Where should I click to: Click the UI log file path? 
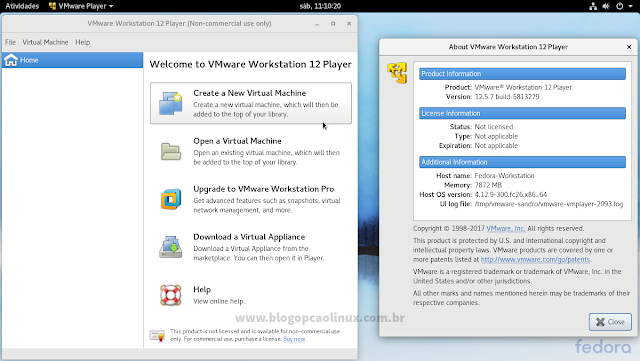pyautogui.click(x=549, y=204)
